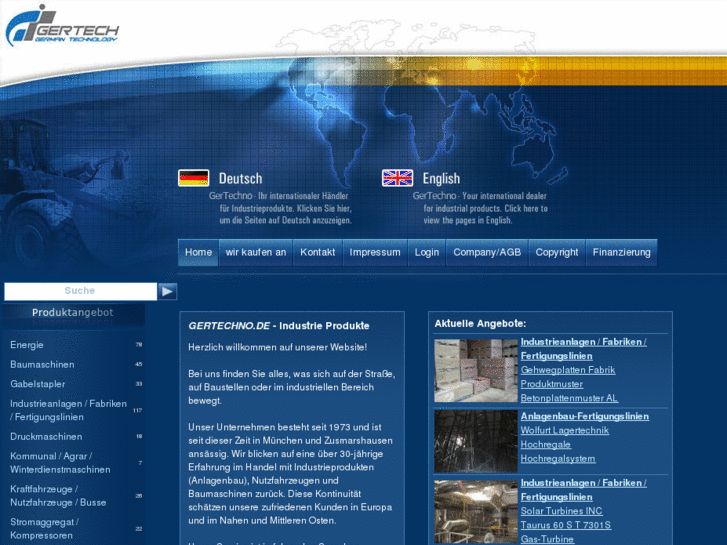Click the Gehwegplatten Fabrik link
The image size is (727, 545).
pyautogui.click(x=568, y=370)
